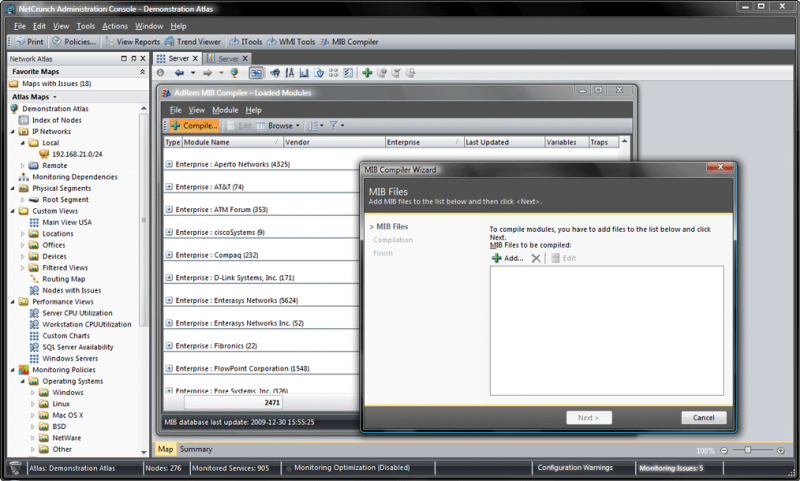Expand Enterprise : ciscoSystems (9) group

pyautogui.click(x=169, y=232)
